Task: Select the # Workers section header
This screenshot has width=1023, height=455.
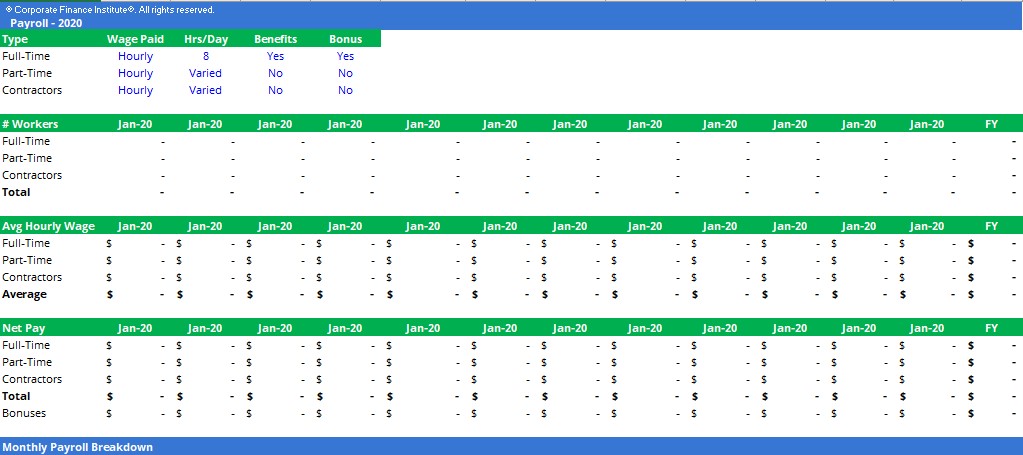Action: 30,124
